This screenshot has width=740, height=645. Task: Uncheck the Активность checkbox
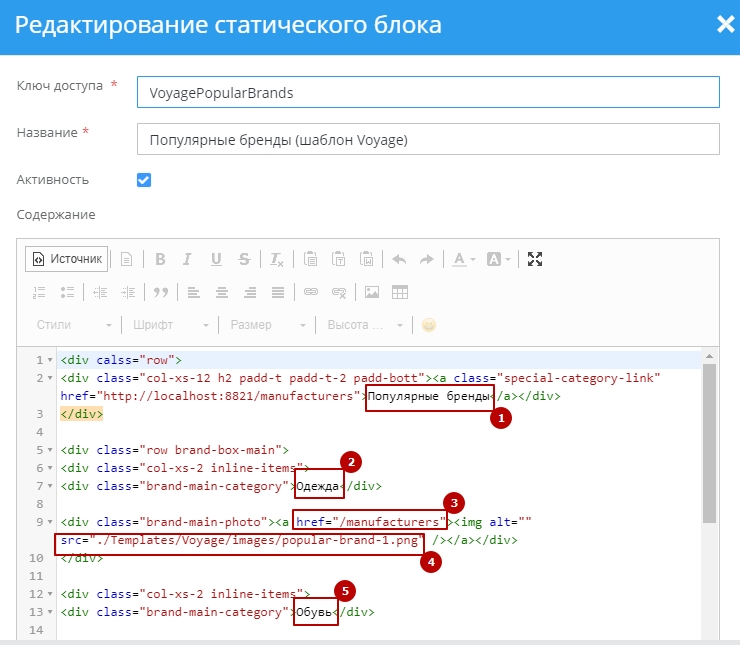144,180
